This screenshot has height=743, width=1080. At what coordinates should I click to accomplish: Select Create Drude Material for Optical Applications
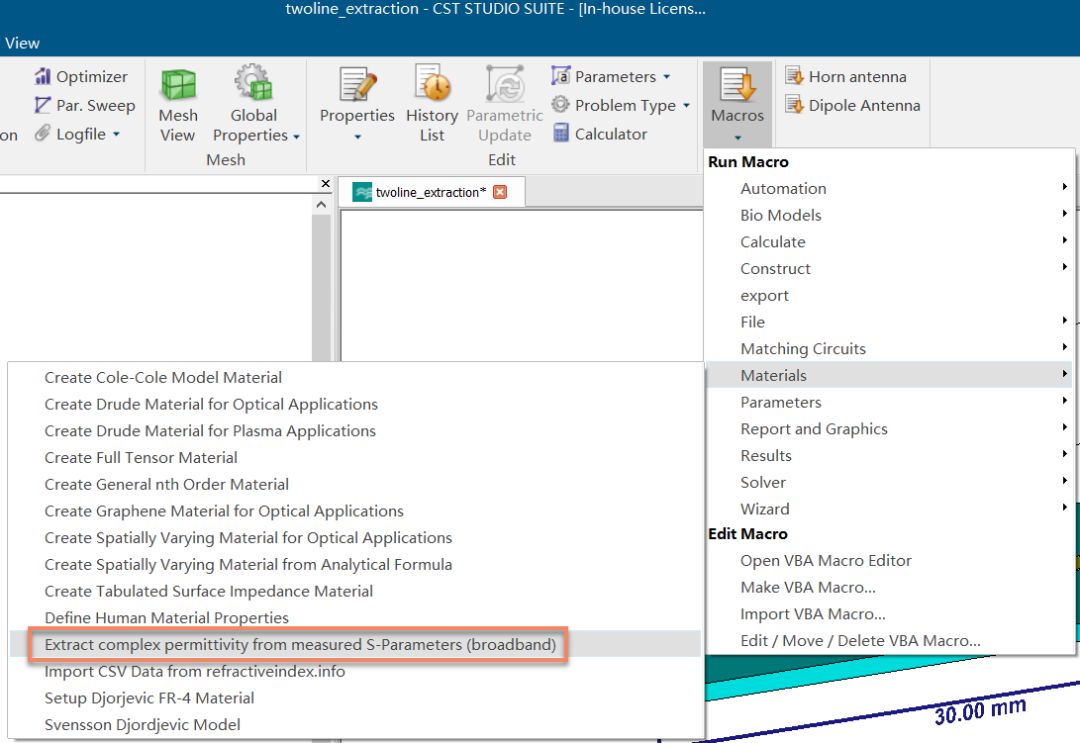(355, 404)
